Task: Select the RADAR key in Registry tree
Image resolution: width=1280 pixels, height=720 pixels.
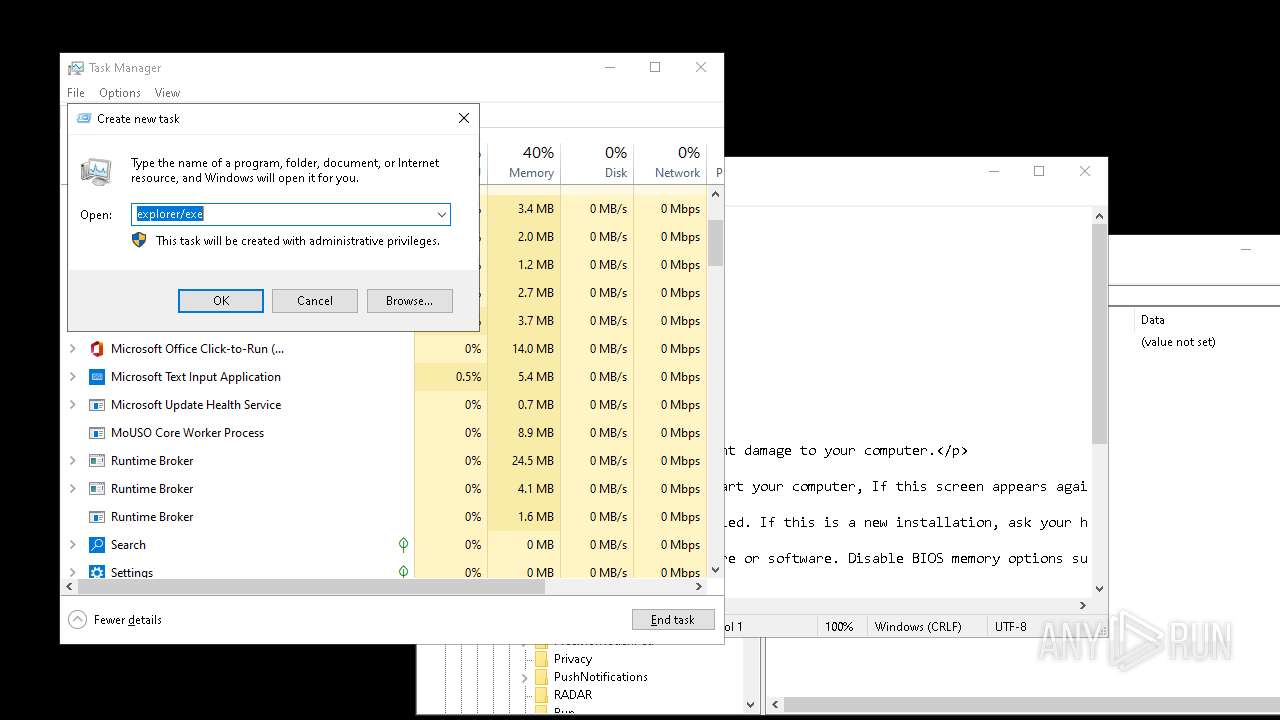Action: [x=573, y=695]
